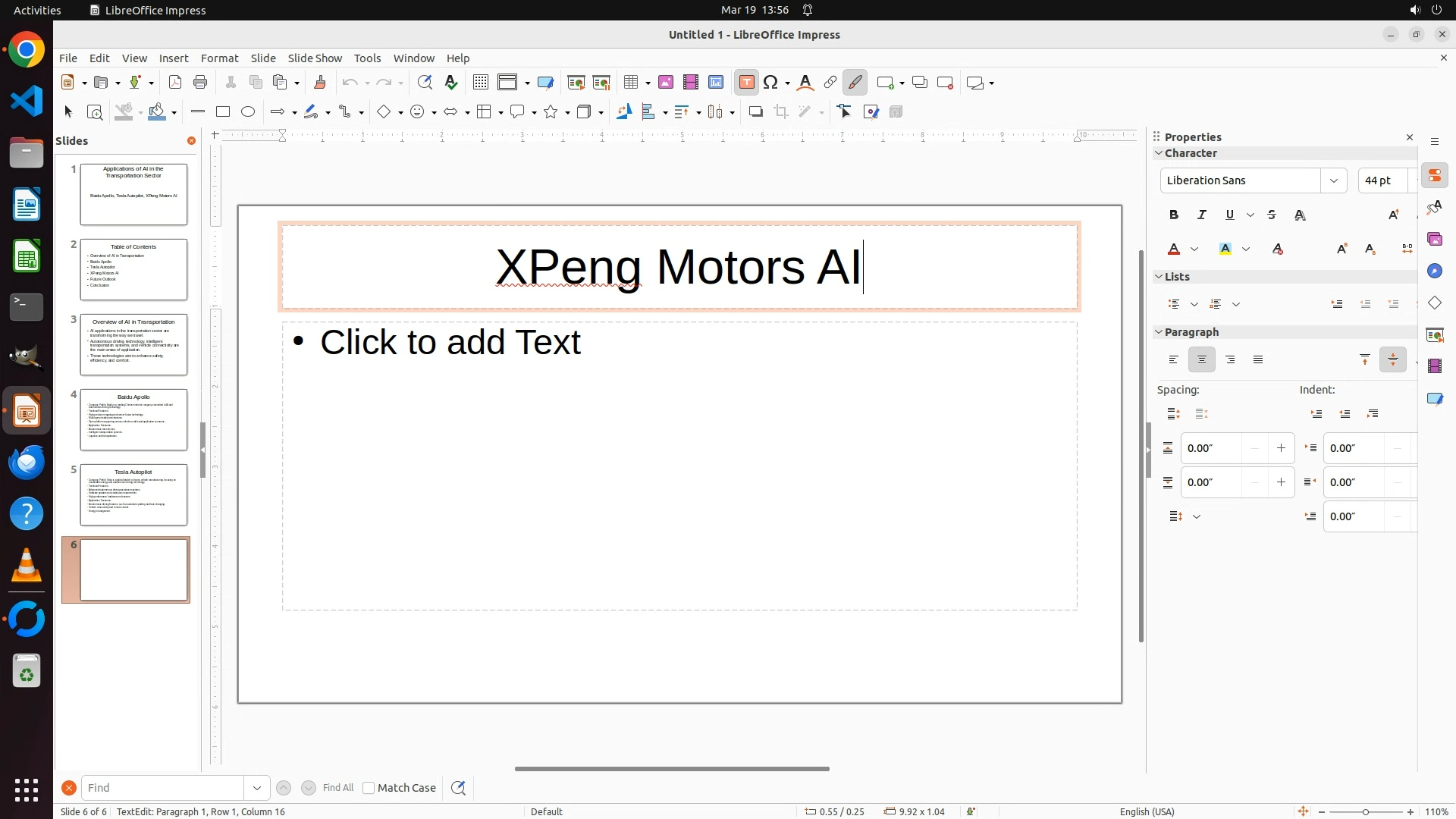Click the Print icon in toolbar
Image resolution: width=1456 pixels, height=819 pixels.
(x=200, y=83)
